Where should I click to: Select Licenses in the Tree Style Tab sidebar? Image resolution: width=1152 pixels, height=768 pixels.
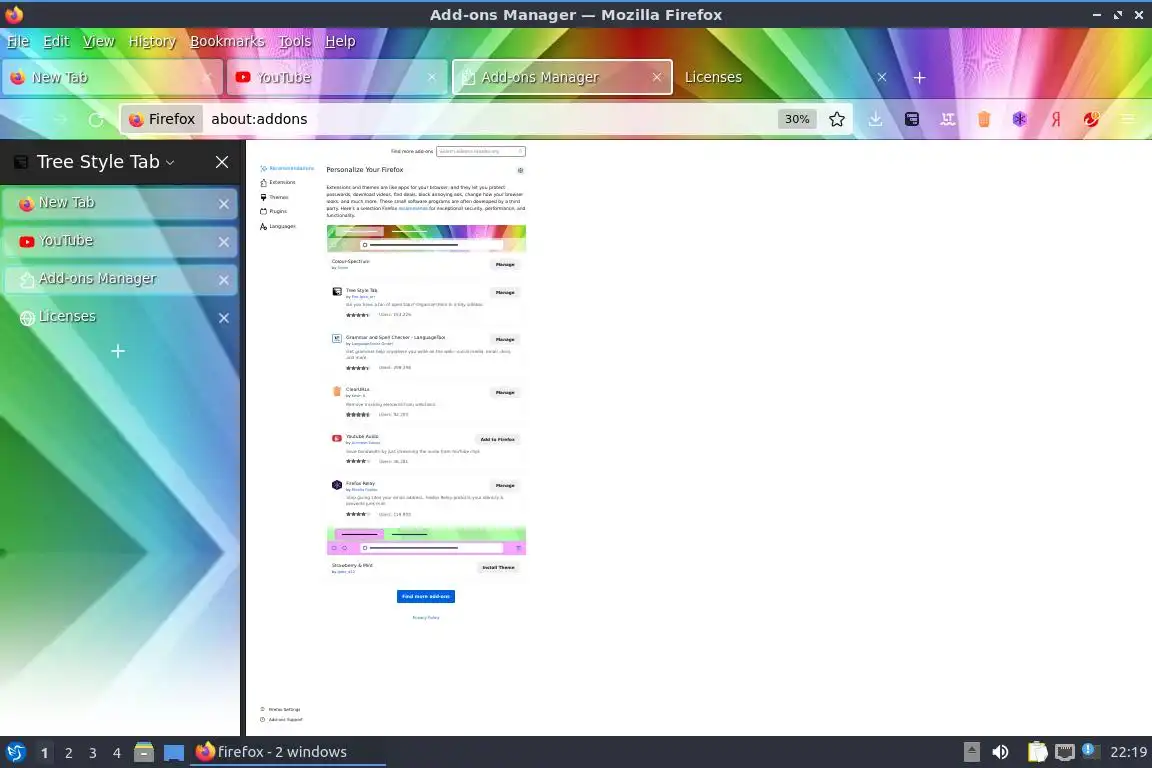pyautogui.click(x=120, y=317)
